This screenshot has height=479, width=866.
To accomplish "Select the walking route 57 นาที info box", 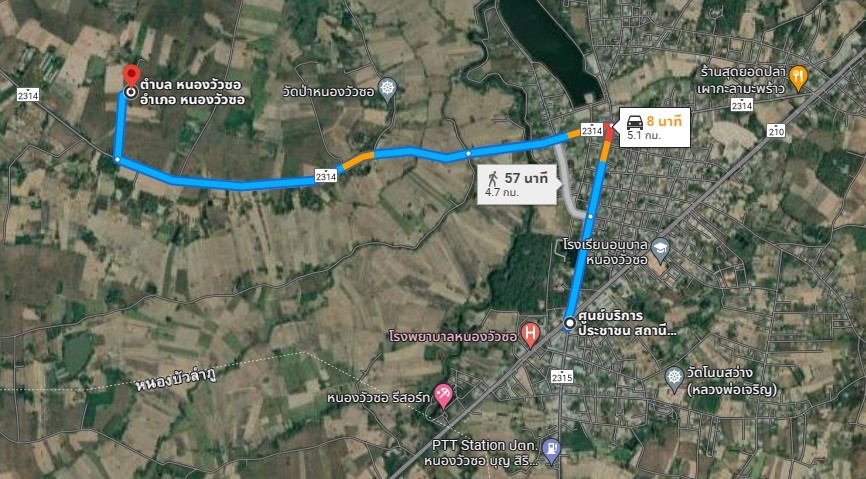I will tap(517, 185).
